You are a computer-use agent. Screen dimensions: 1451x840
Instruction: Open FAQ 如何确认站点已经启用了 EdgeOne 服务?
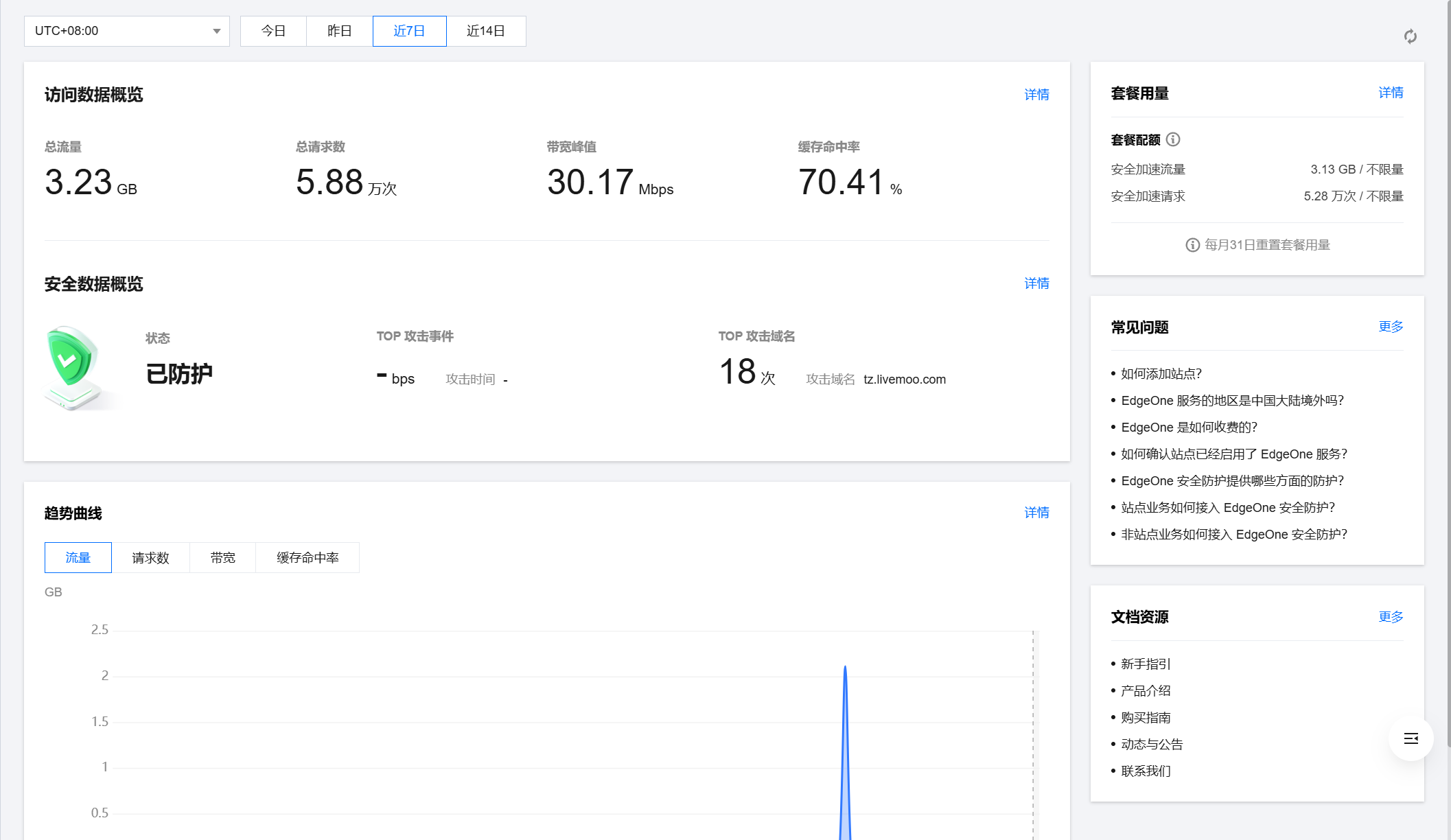coord(1234,454)
